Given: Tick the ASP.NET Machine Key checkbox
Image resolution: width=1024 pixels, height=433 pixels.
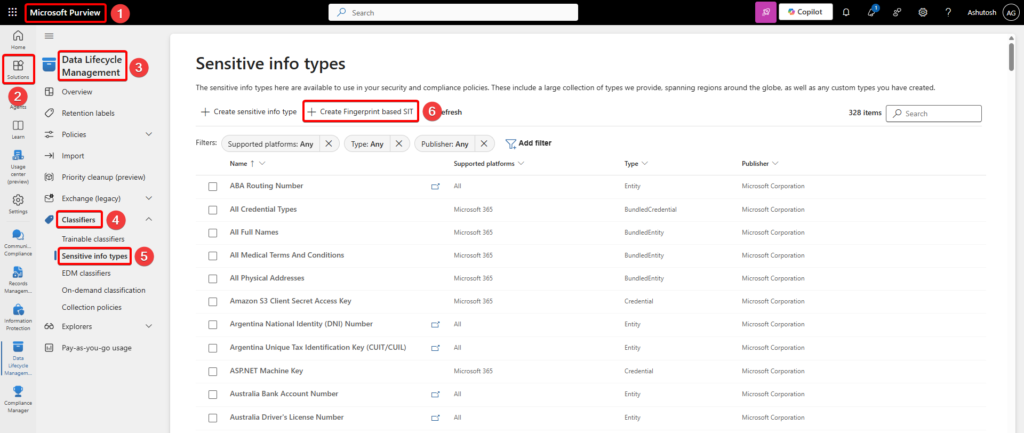Looking at the screenshot, I should click(x=212, y=370).
